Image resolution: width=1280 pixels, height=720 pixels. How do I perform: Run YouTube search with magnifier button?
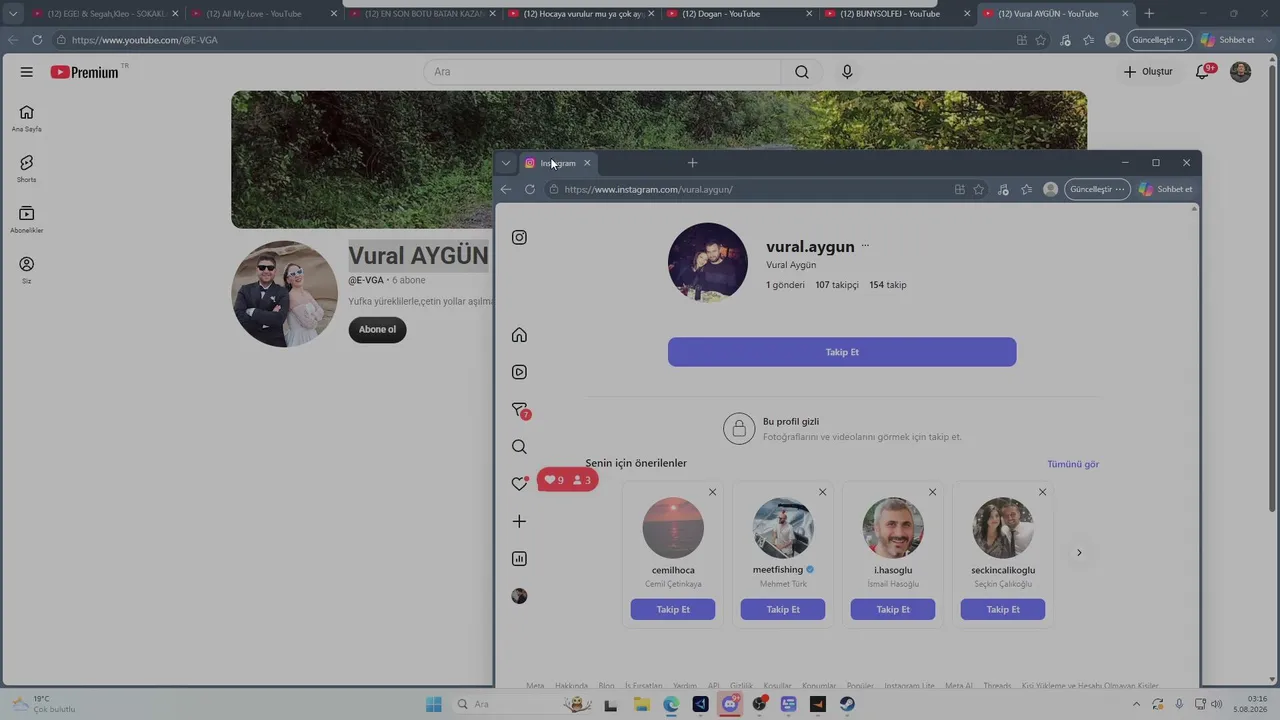802,72
